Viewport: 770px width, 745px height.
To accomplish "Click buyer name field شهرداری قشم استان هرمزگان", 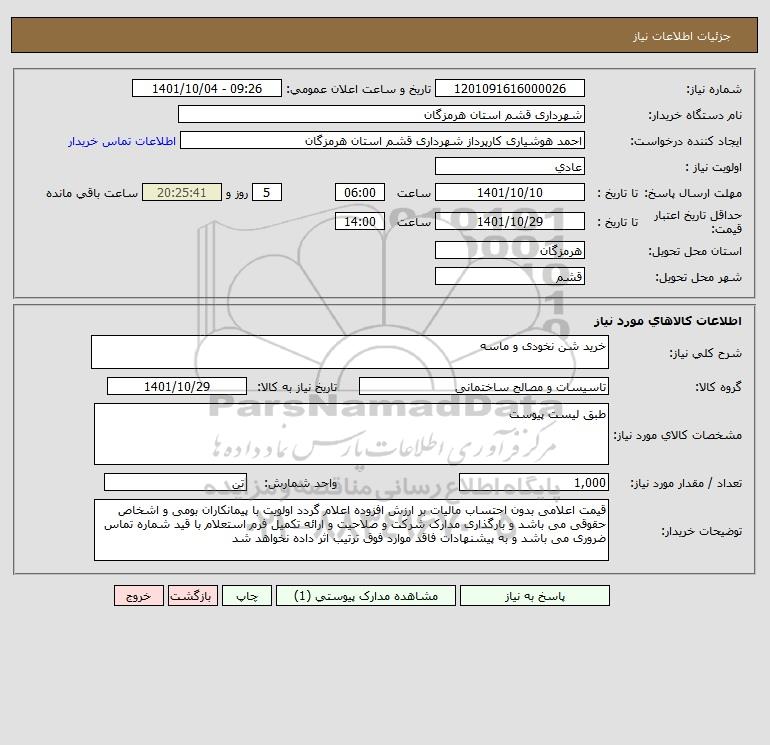I will tap(381, 114).
